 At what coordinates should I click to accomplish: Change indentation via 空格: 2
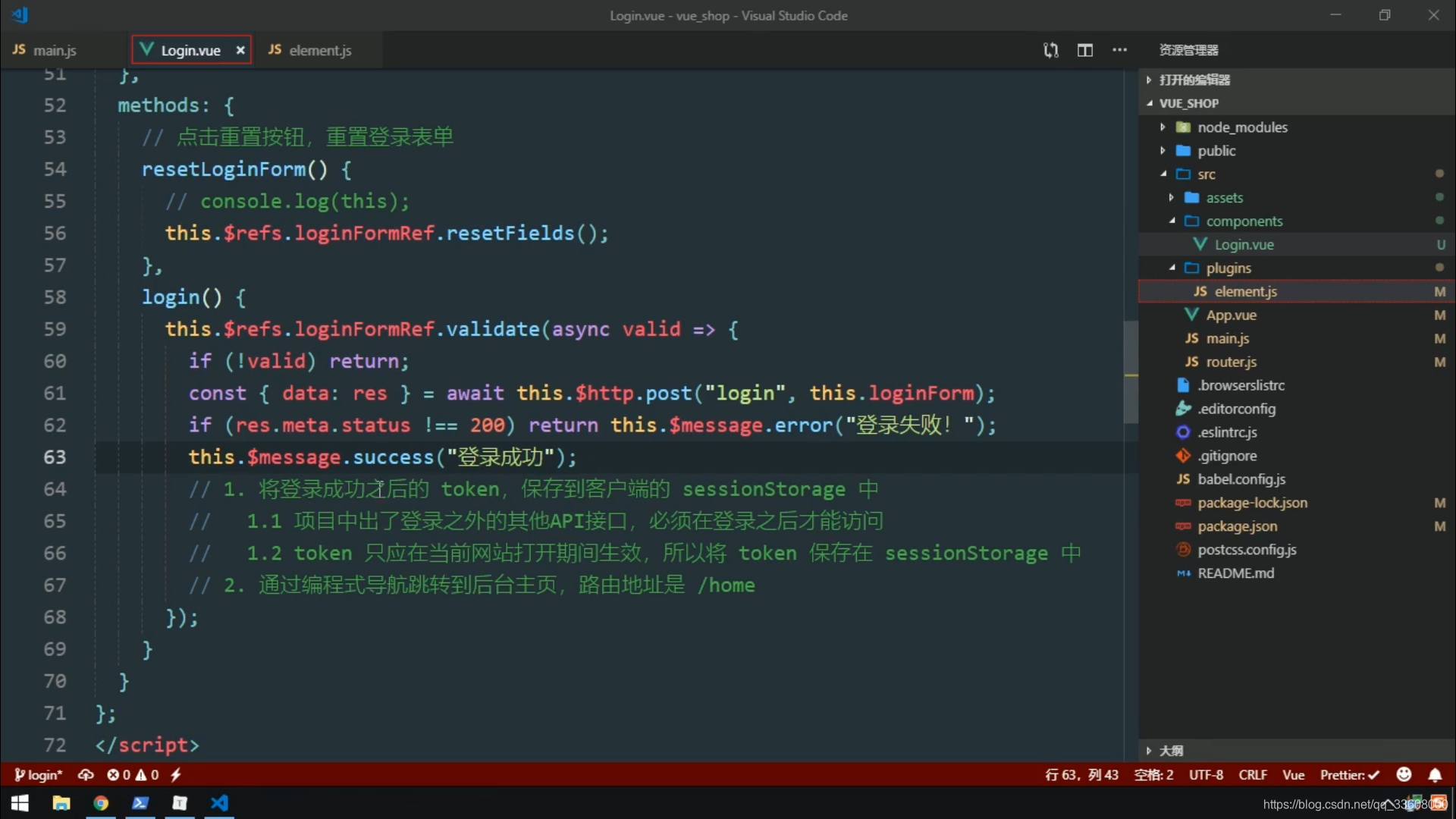1153,775
